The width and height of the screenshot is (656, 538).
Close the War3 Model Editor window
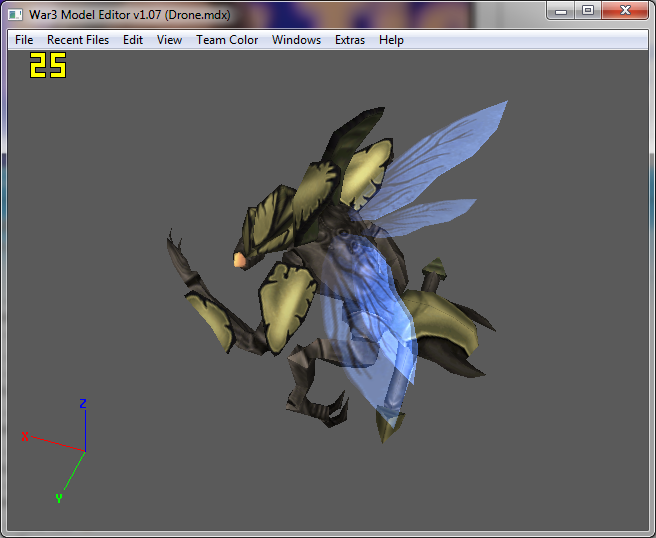[625, 10]
